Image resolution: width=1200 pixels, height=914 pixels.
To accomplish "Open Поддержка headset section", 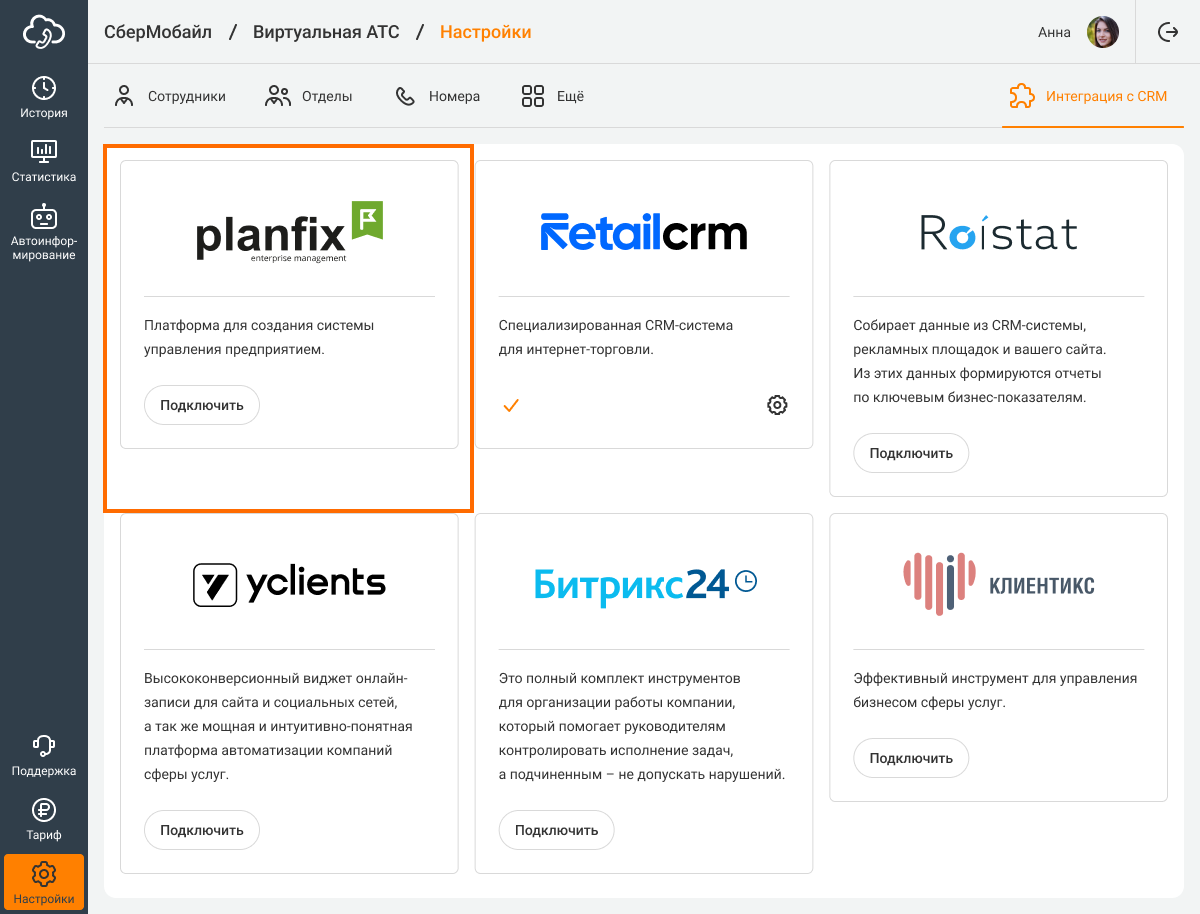I will point(44,755).
